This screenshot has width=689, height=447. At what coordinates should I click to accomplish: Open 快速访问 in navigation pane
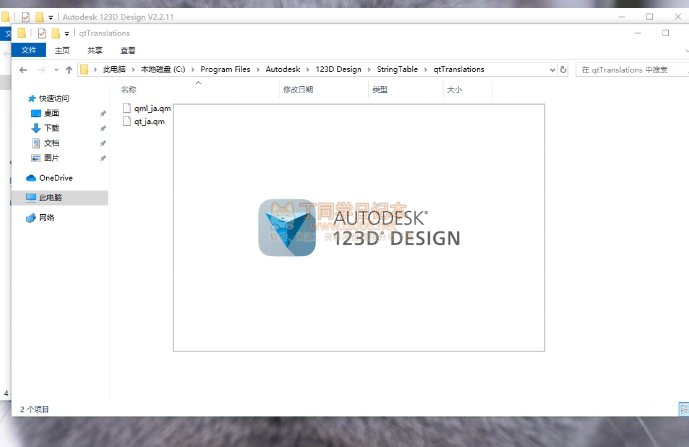pos(54,98)
